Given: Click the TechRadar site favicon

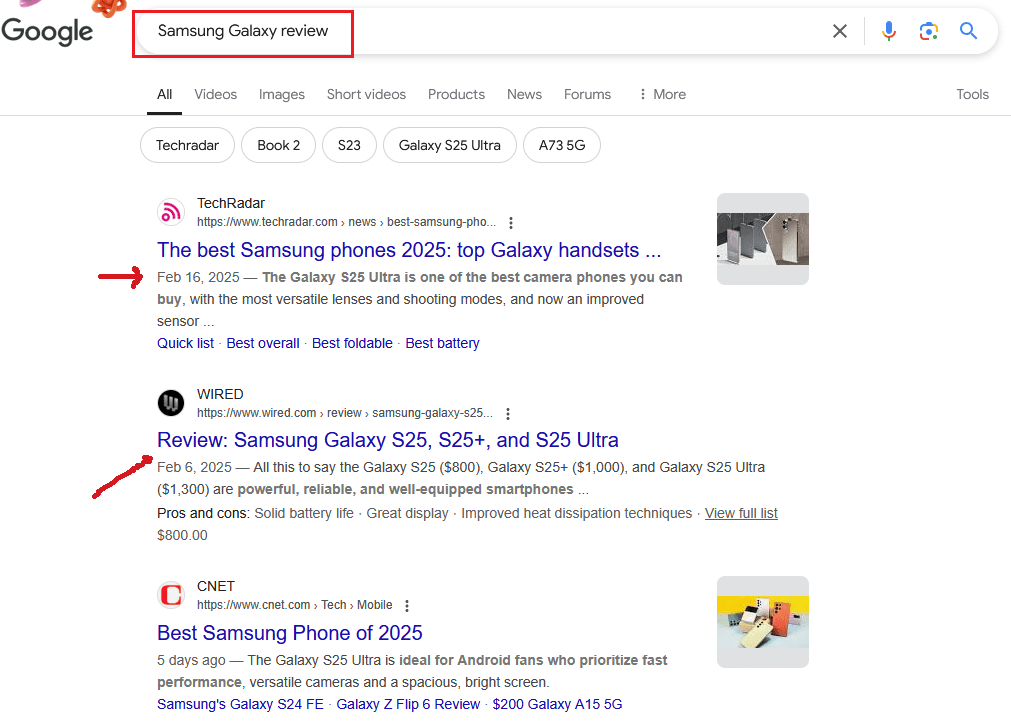Looking at the screenshot, I should point(171,212).
